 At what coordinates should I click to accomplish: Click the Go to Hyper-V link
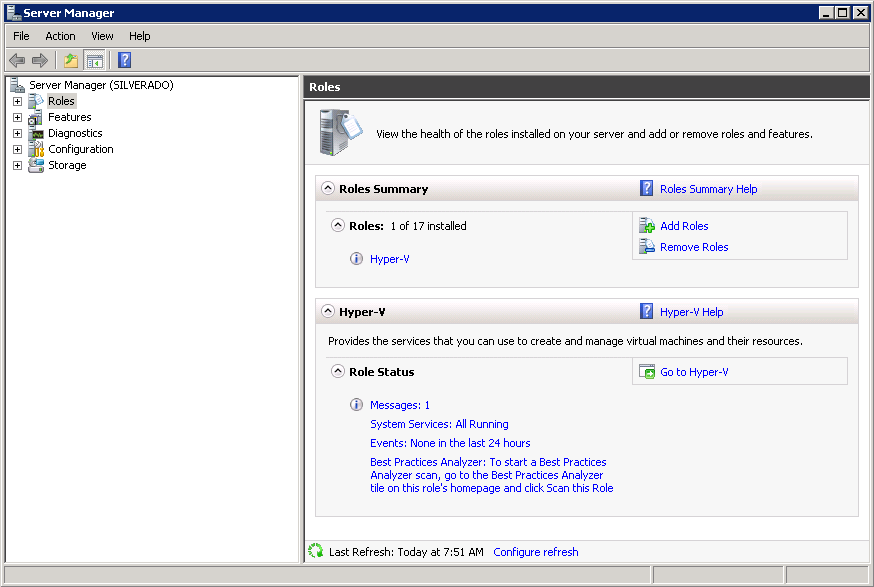pos(694,372)
